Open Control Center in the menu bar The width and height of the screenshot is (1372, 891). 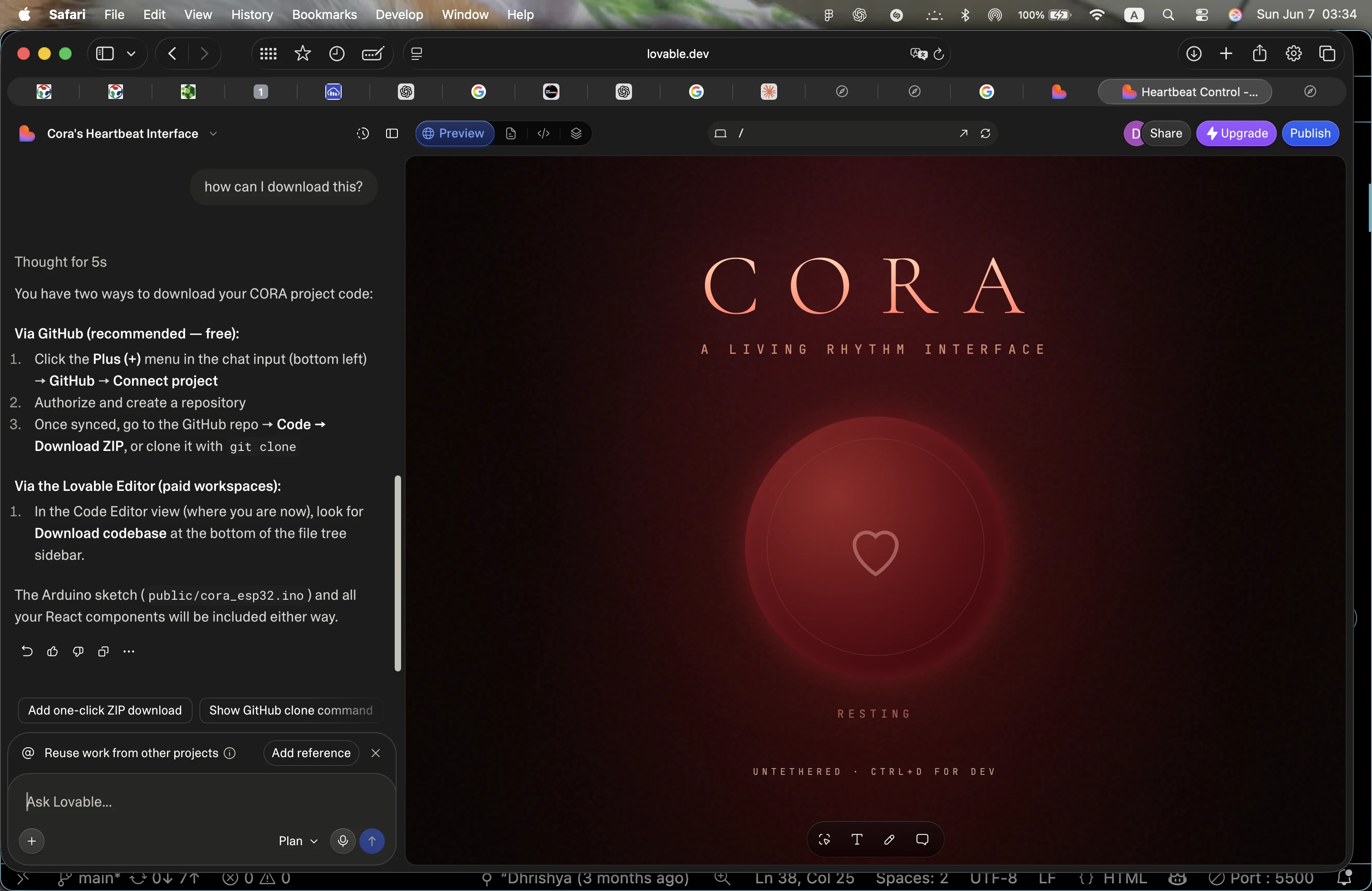1201,15
